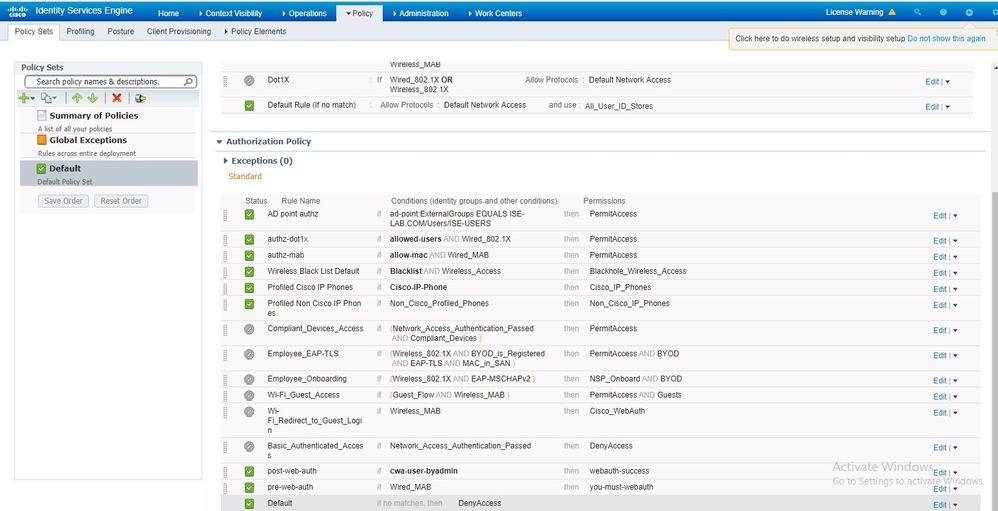The height and width of the screenshot is (511, 998).
Task: Switch to the Client Provisioning tab
Action: pyautogui.click(x=179, y=31)
